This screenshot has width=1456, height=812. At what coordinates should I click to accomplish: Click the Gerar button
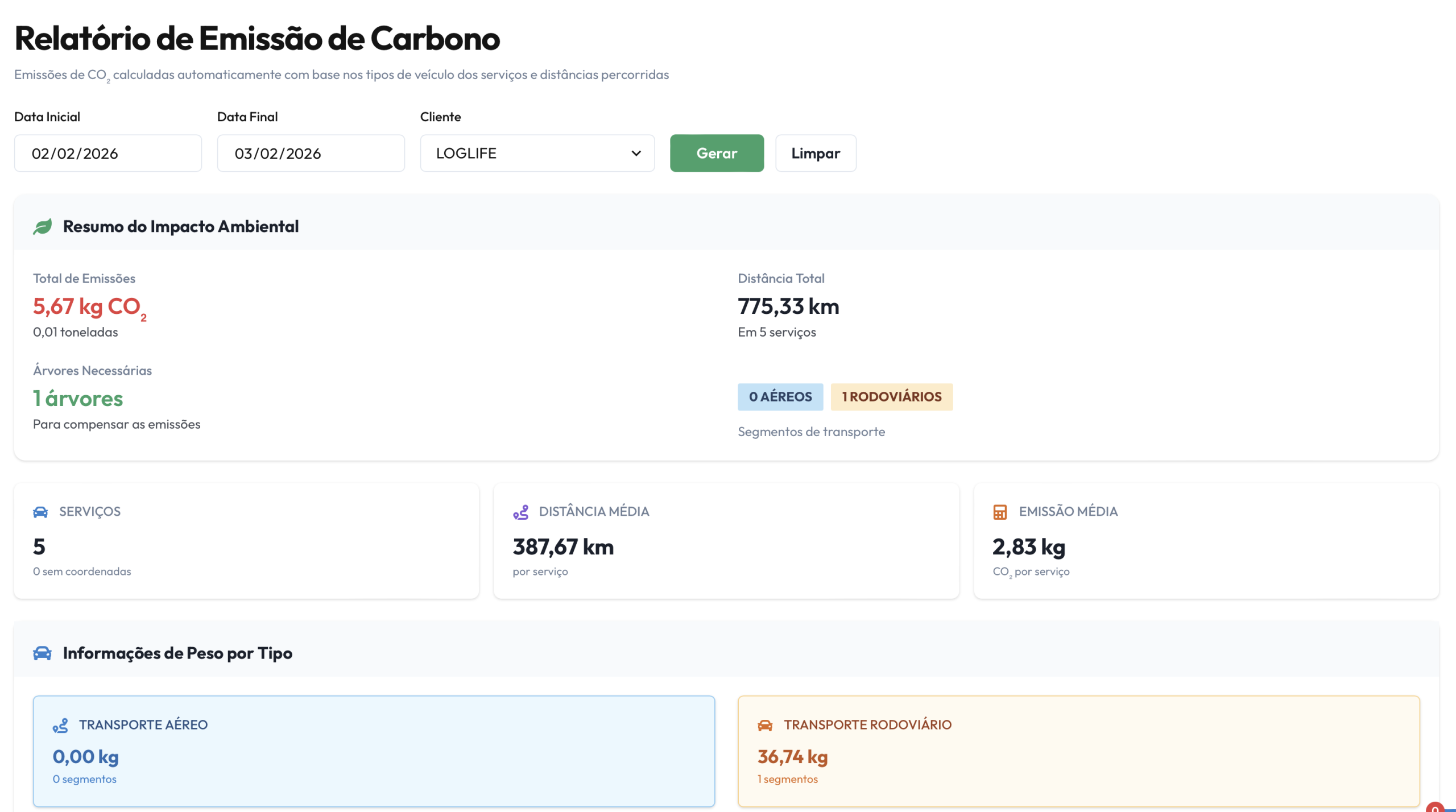click(x=717, y=153)
